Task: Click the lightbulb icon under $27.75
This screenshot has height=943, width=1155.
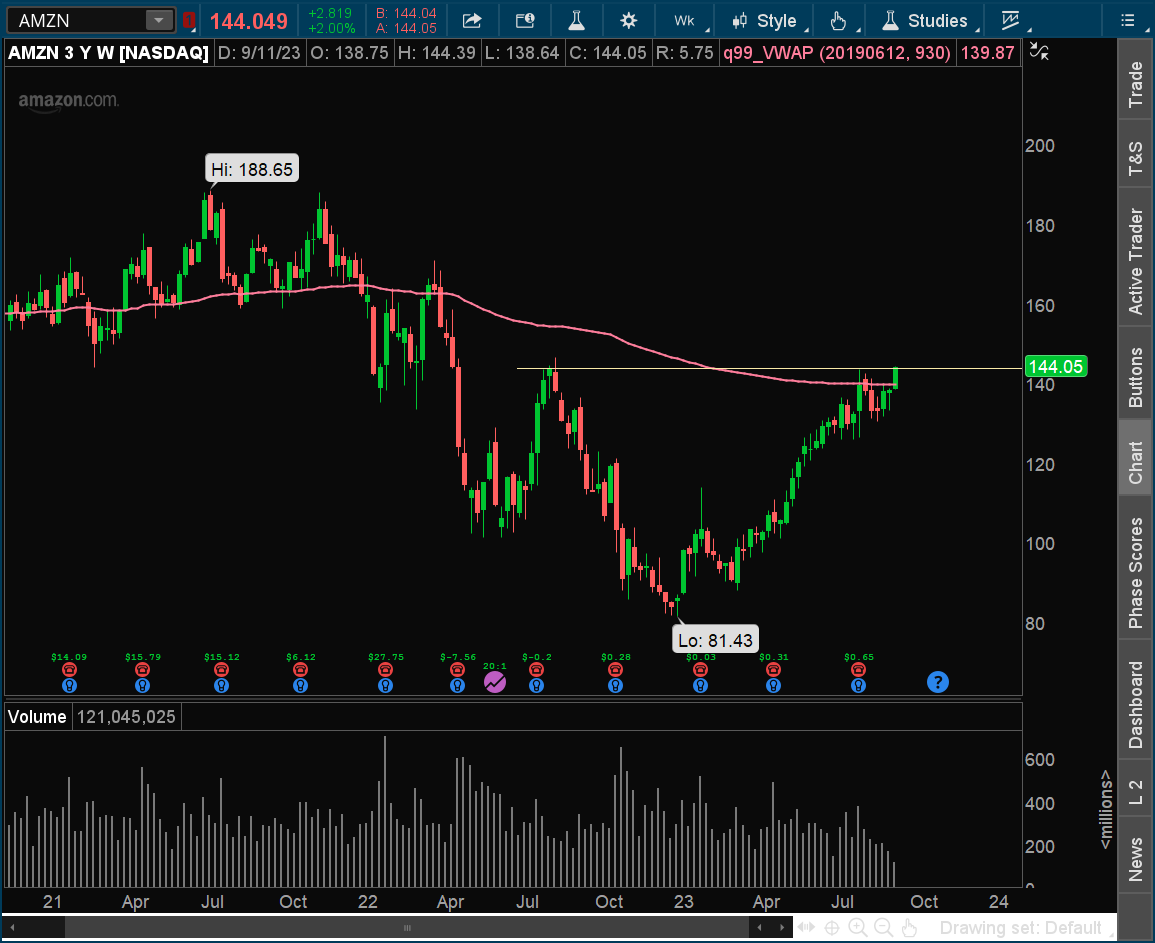Action: pyautogui.click(x=385, y=686)
